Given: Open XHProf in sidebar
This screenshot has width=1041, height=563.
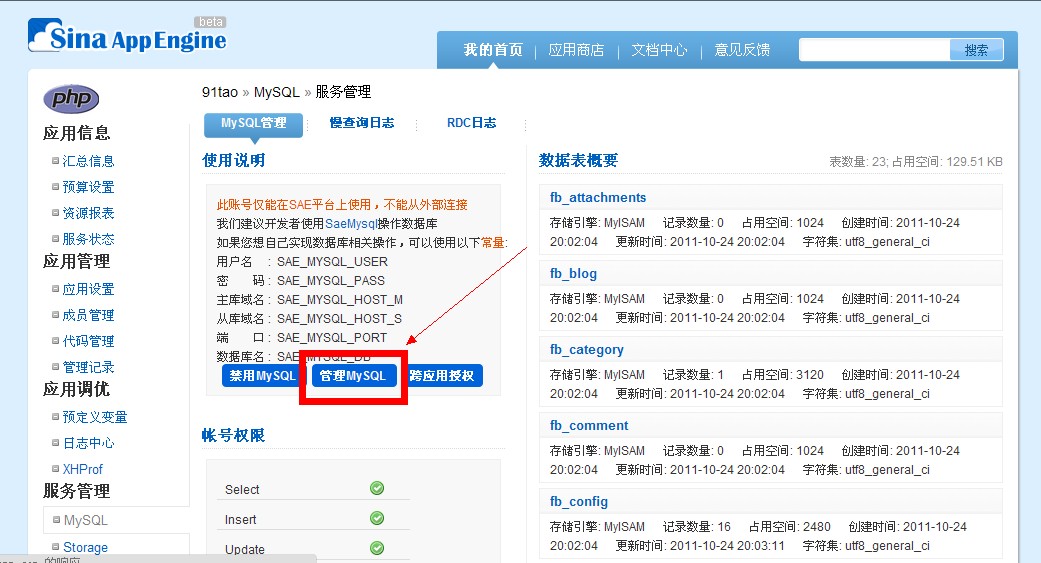Looking at the screenshot, I should (x=83, y=469).
